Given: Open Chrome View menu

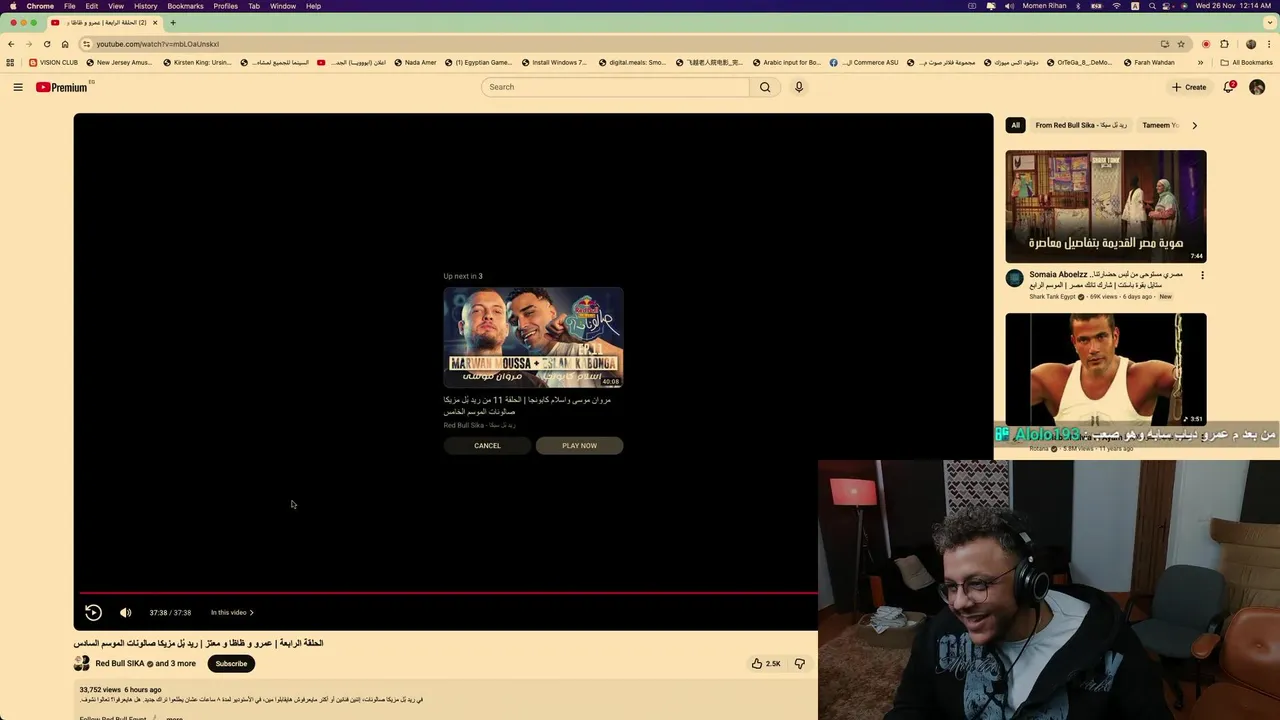Looking at the screenshot, I should pos(116,6).
